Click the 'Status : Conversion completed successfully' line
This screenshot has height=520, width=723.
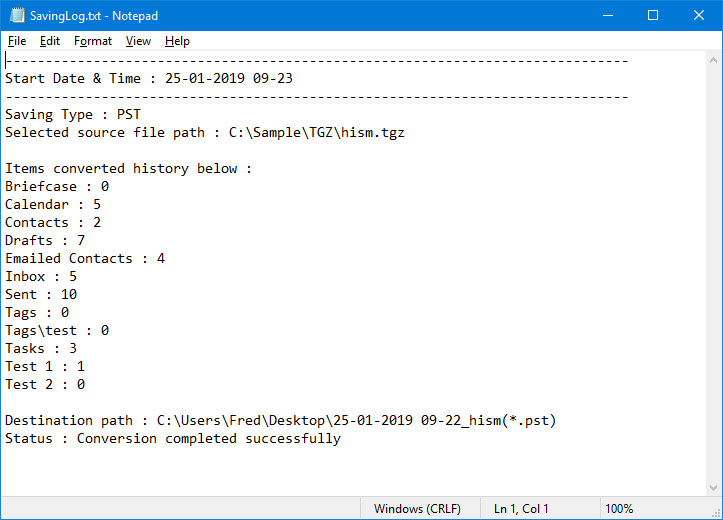[x=173, y=438]
